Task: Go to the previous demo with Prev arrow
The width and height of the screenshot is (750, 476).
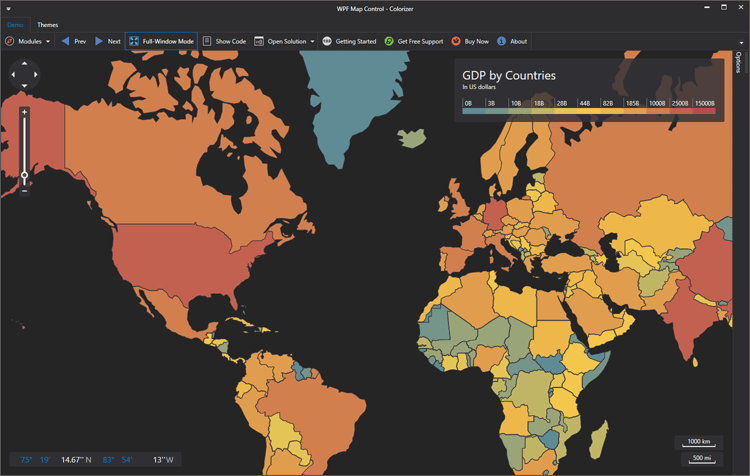Action: point(66,41)
